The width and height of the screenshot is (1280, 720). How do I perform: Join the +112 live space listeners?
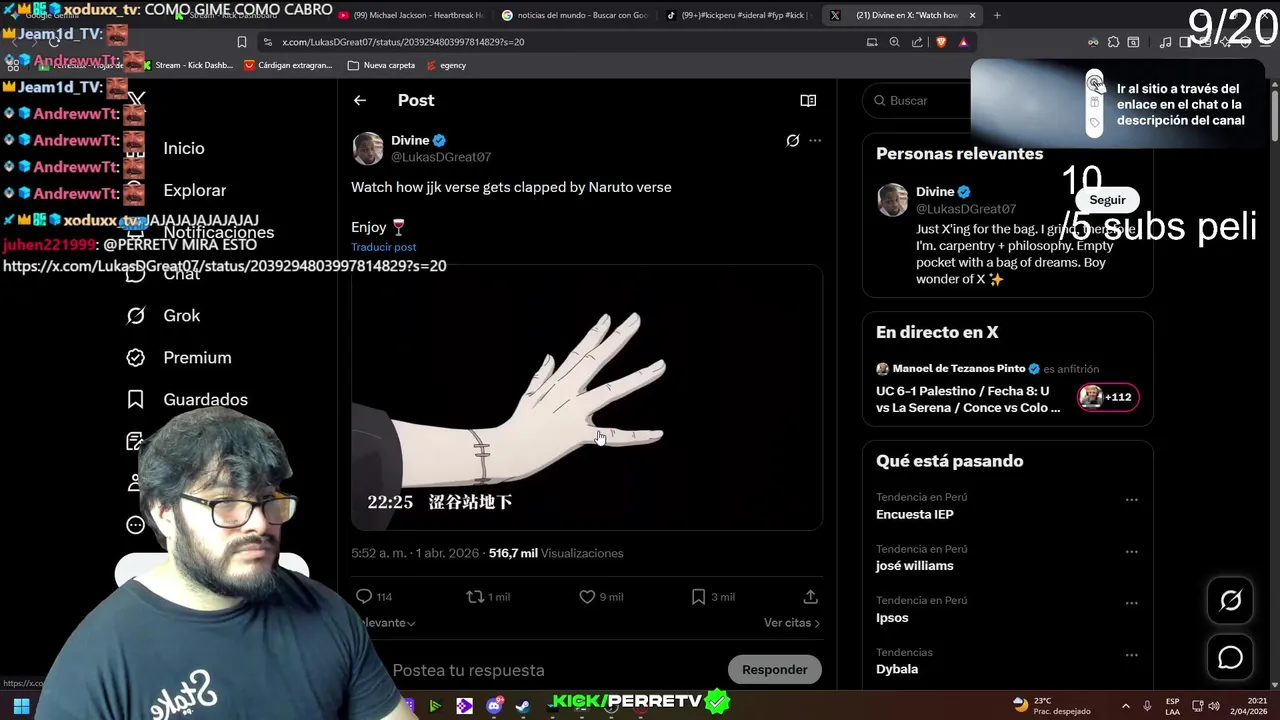pyautogui.click(x=1107, y=397)
